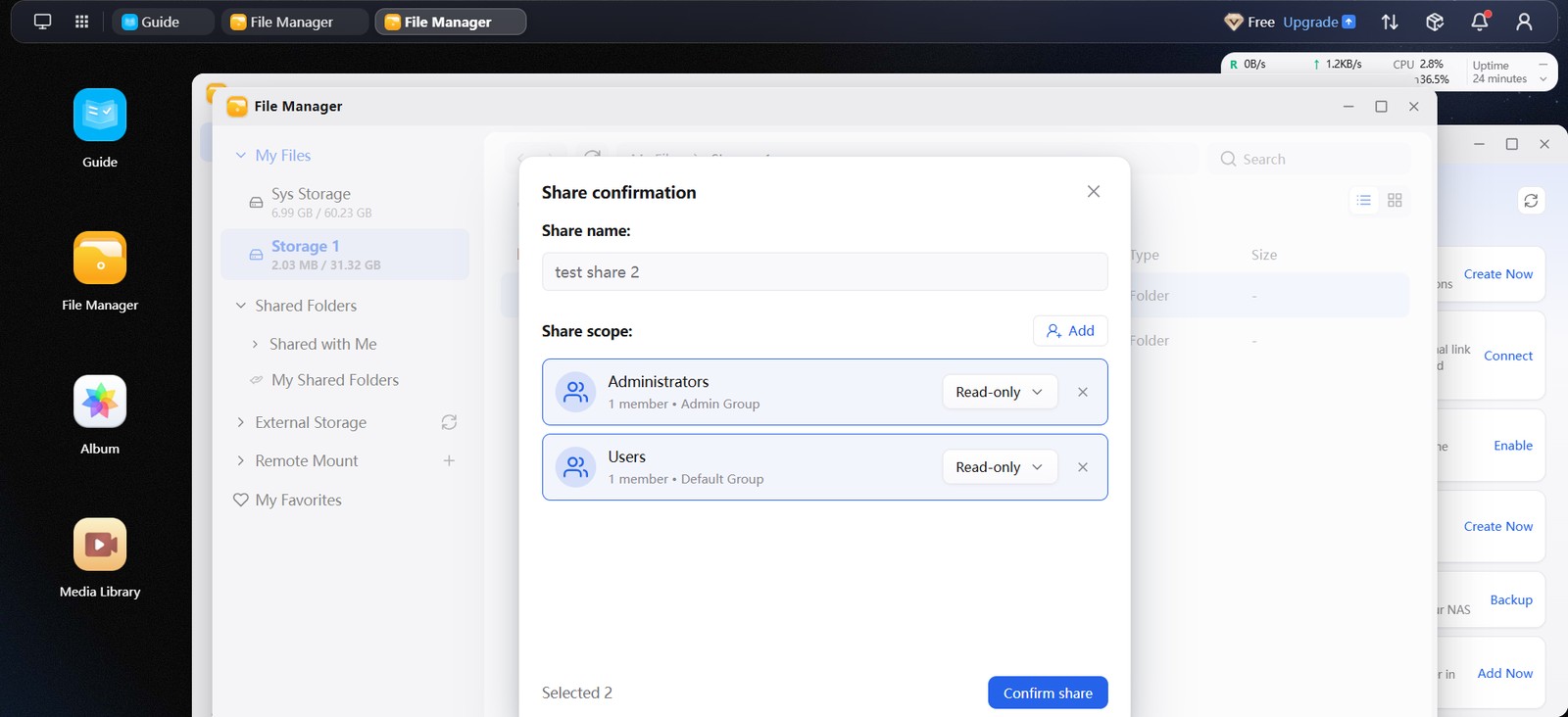Open notifications bell
This screenshot has width=1568, height=717.
(x=1480, y=22)
